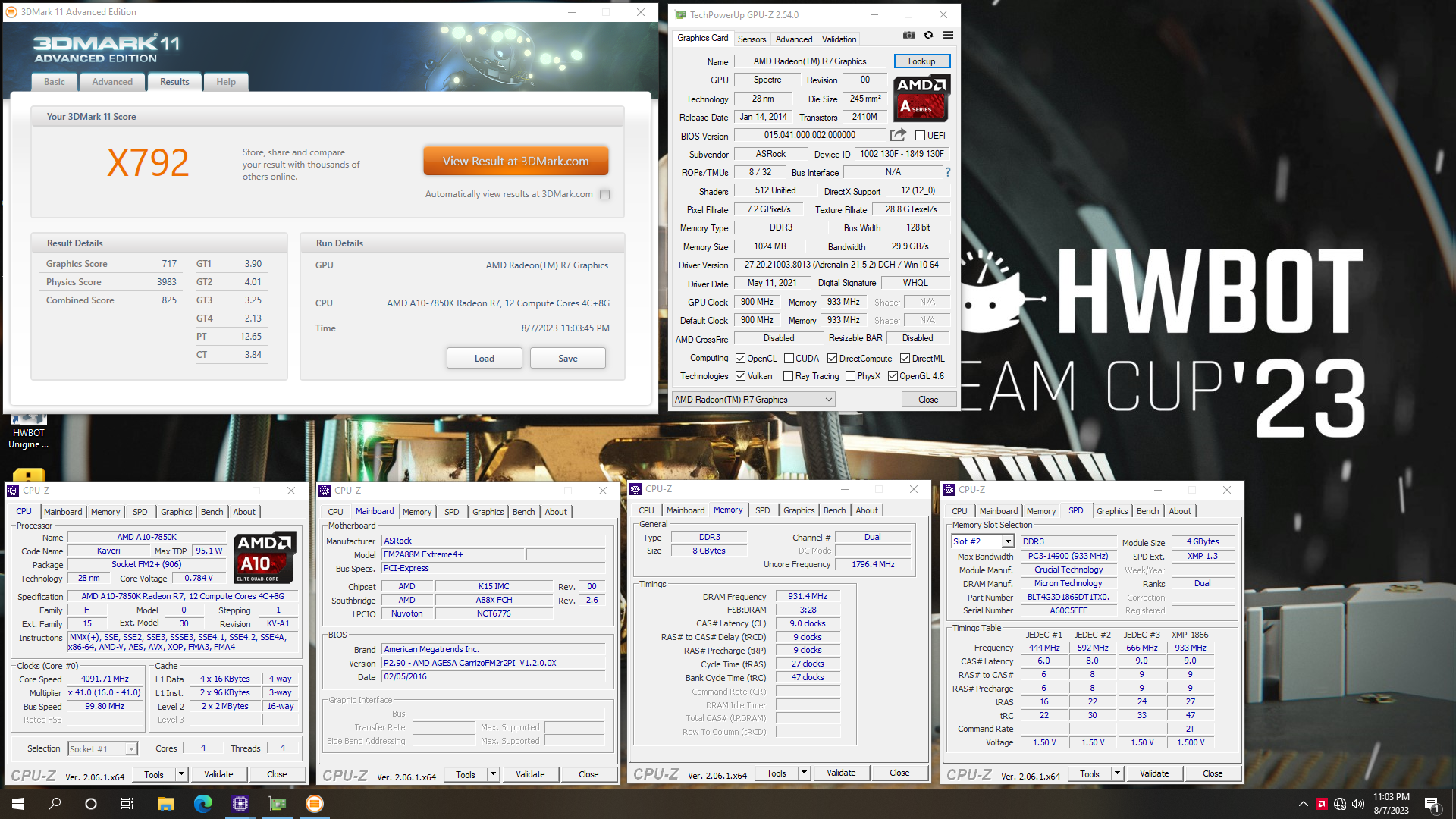Image resolution: width=1456 pixels, height=819 pixels.
Task: Expand Tools arrow in CPU-Z CPU window
Action: tap(181, 774)
